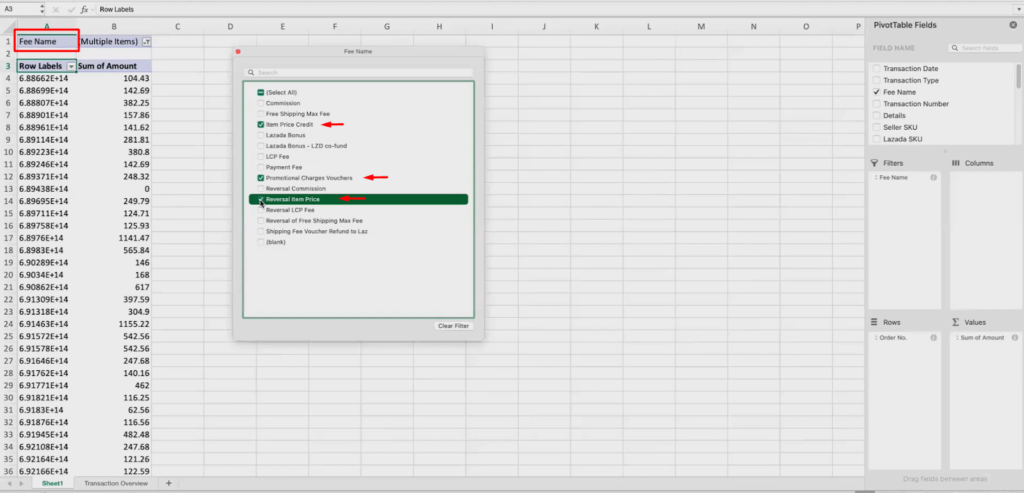Close the Fee Name filter popup
The image size is (1024, 493).
point(238,50)
